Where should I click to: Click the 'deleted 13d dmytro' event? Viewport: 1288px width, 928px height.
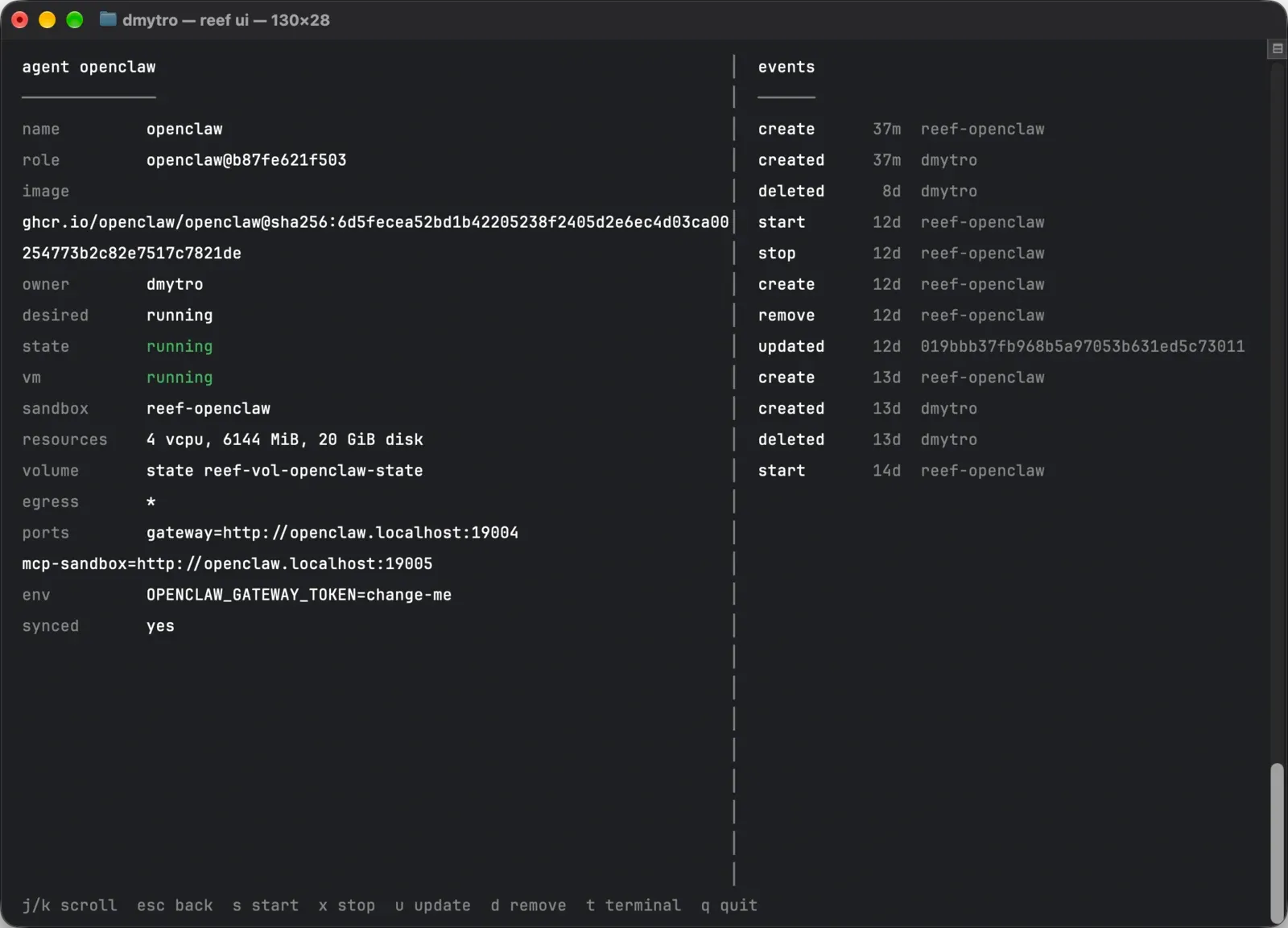[868, 439]
